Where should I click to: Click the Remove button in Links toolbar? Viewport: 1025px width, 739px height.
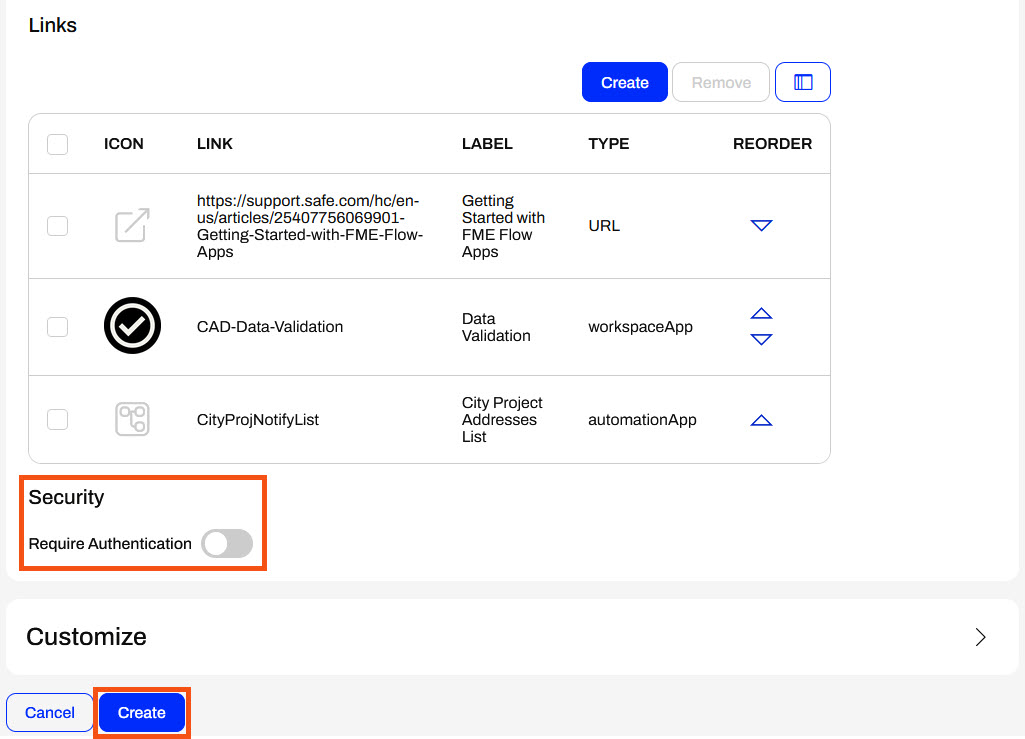(721, 82)
